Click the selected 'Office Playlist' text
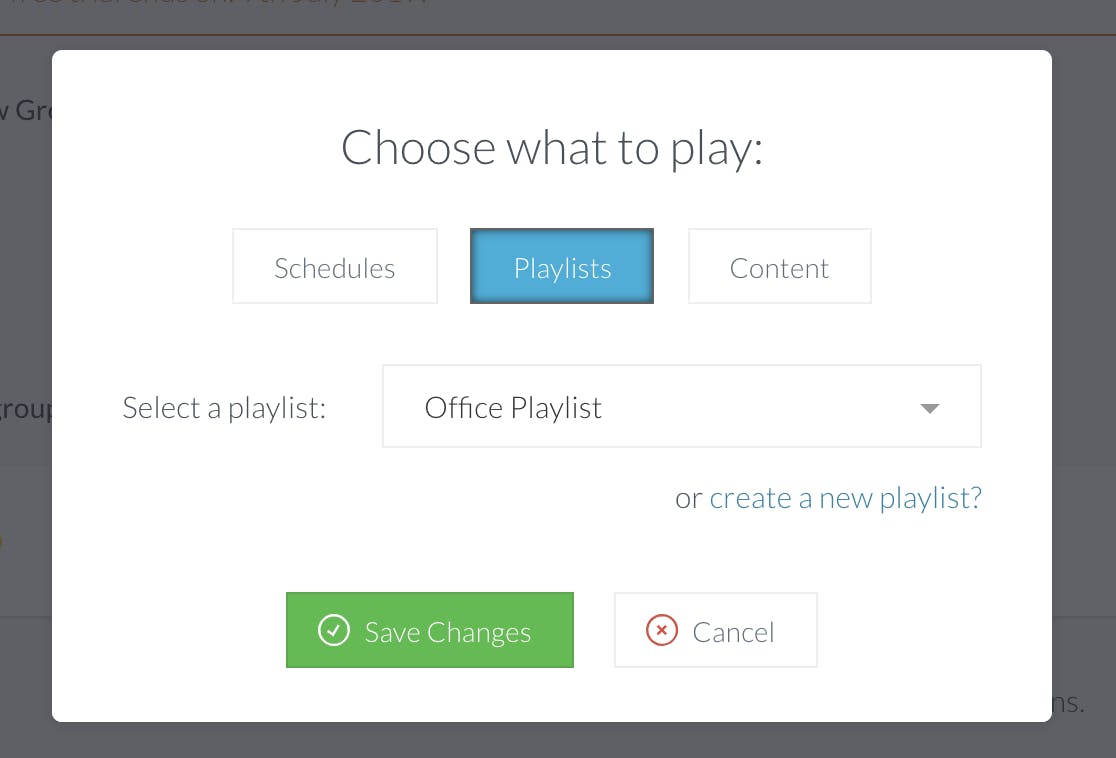This screenshot has width=1116, height=758. pyautogui.click(x=513, y=408)
